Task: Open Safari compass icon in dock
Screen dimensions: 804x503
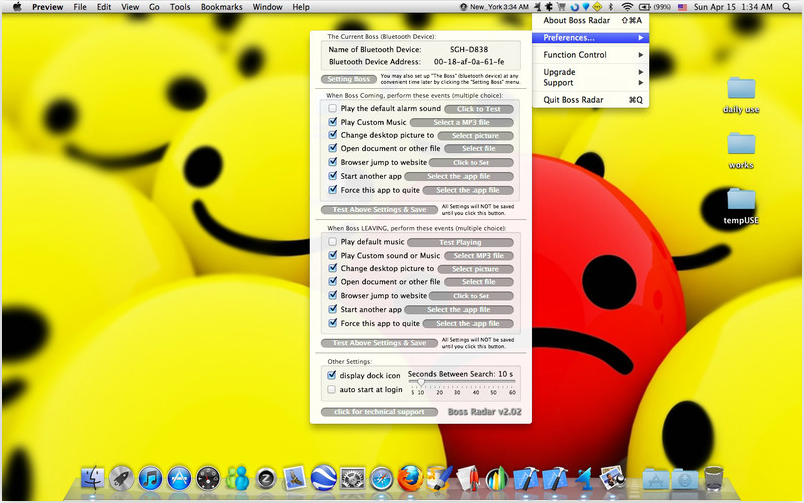Action: click(381, 478)
